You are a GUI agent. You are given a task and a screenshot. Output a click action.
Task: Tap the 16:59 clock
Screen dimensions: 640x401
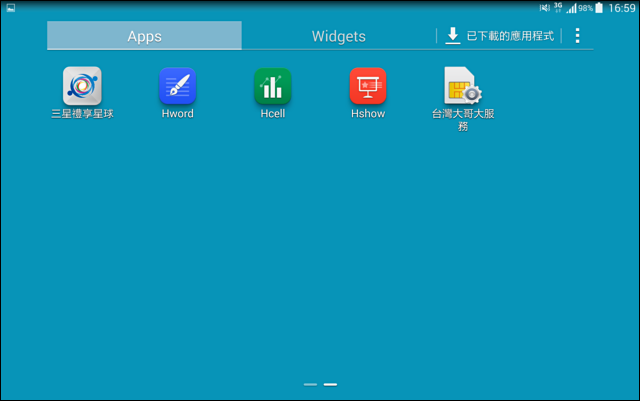pos(622,8)
